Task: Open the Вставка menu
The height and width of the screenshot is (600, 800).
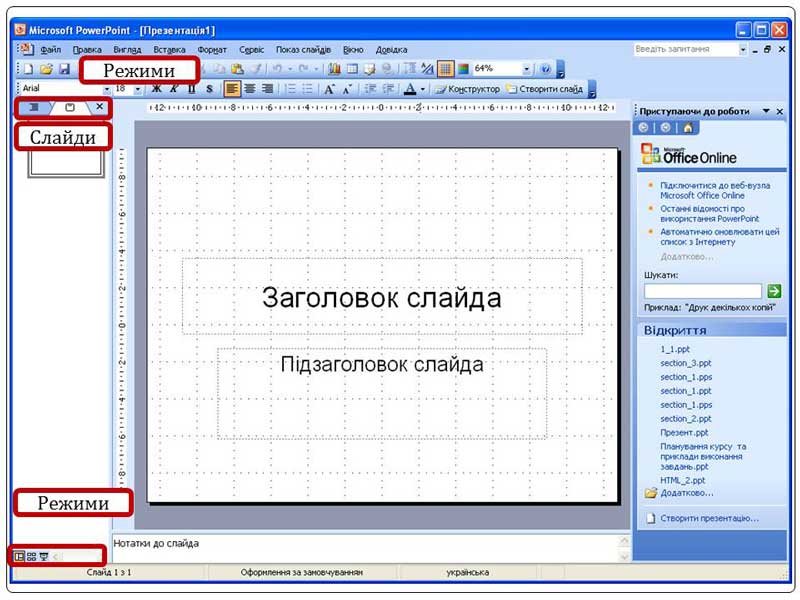Action: tap(169, 49)
